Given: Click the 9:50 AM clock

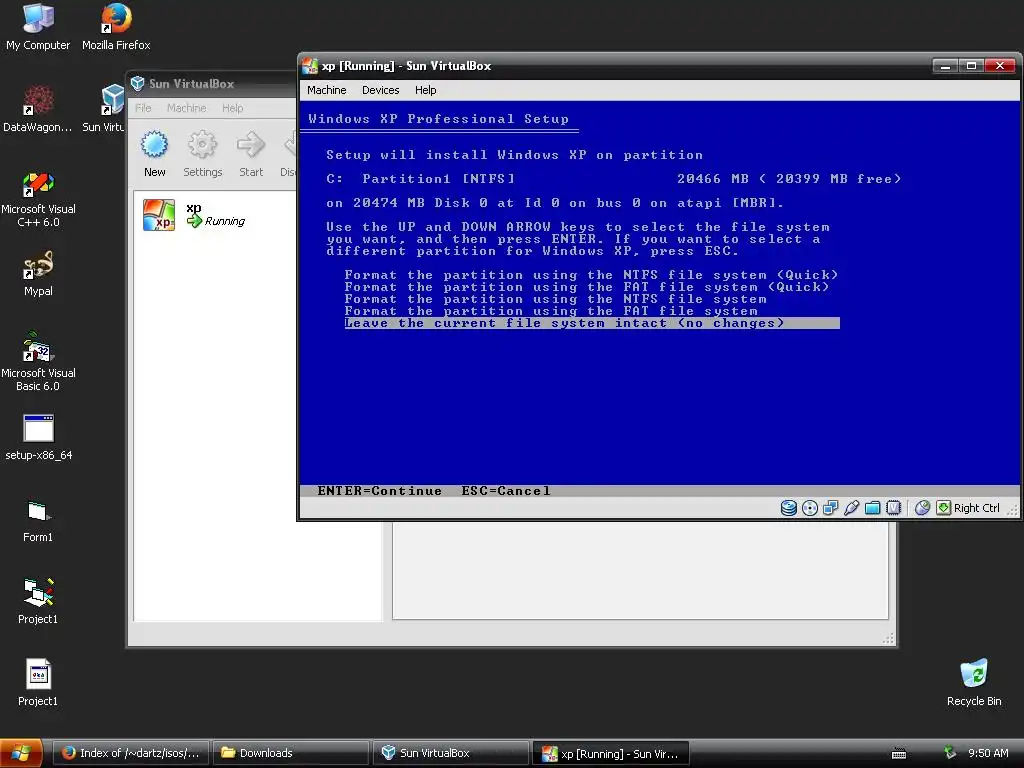Looking at the screenshot, I should click(x=988, y=753).
